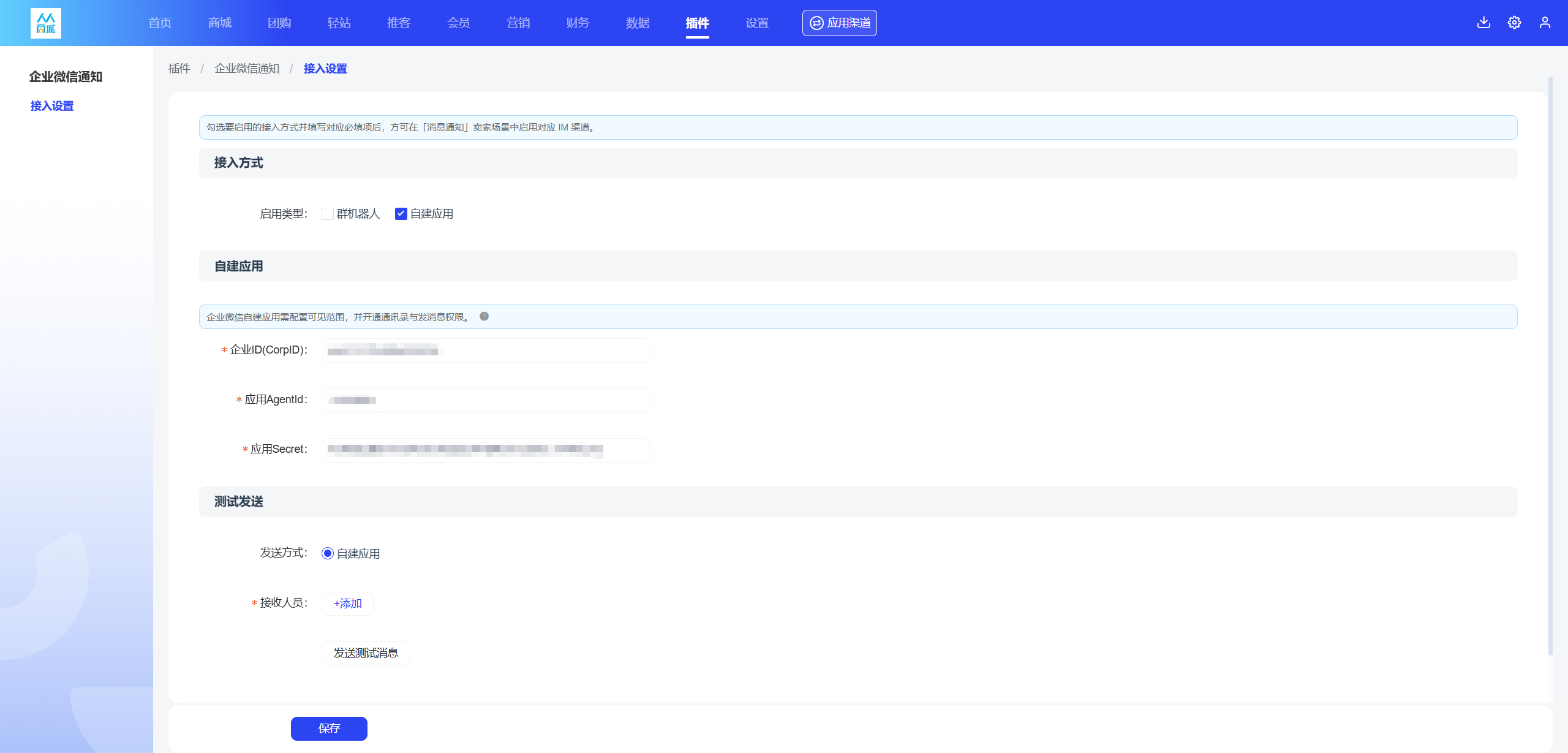This screenshot has height=753, width=1568.
Task: Add a recipient with +添加
Action: (347, 604)
